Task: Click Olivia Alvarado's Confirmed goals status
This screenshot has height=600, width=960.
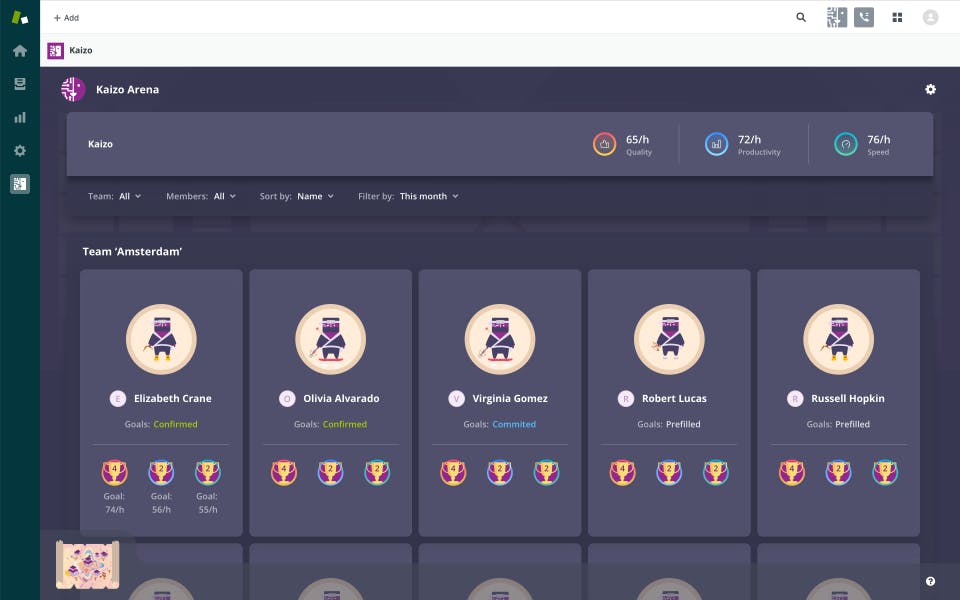Action: point(345,424)
